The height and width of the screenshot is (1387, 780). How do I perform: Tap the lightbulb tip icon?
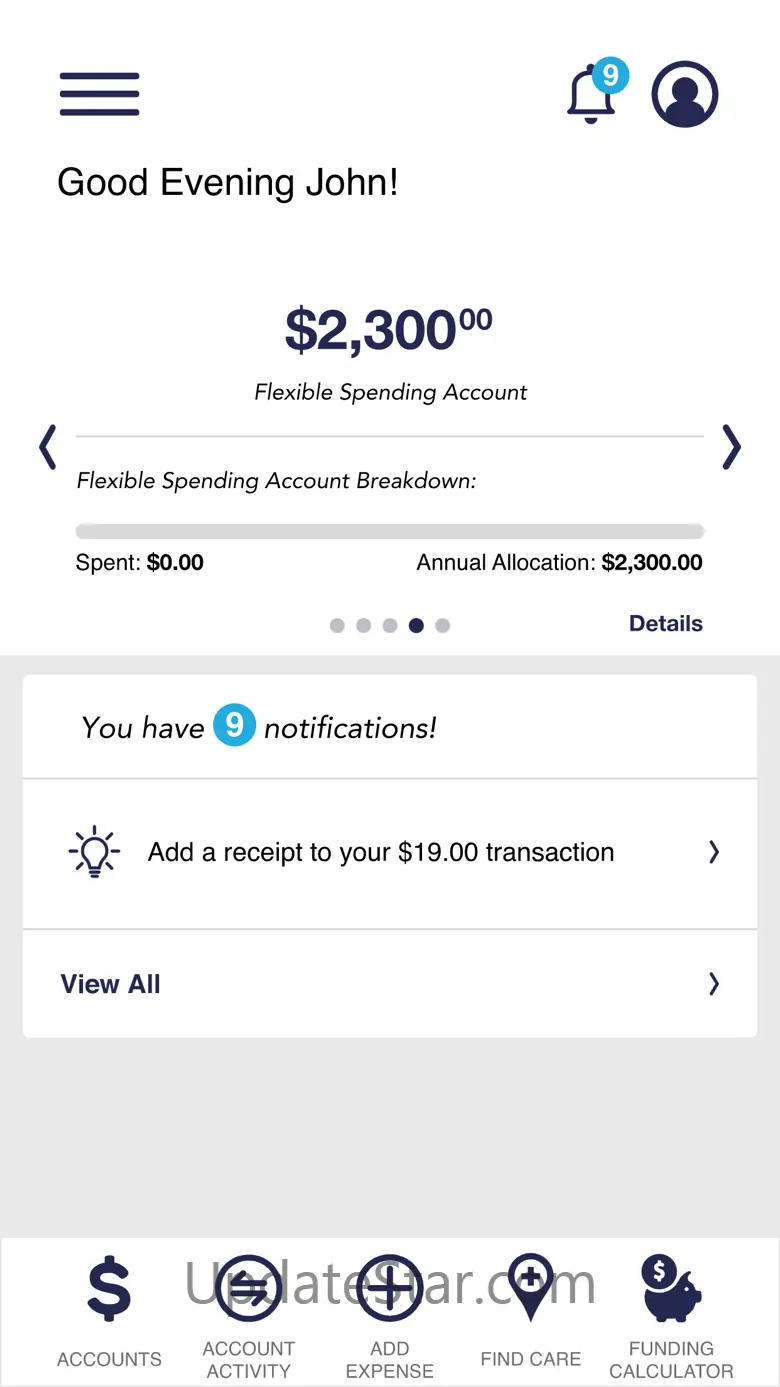(94, 852)
